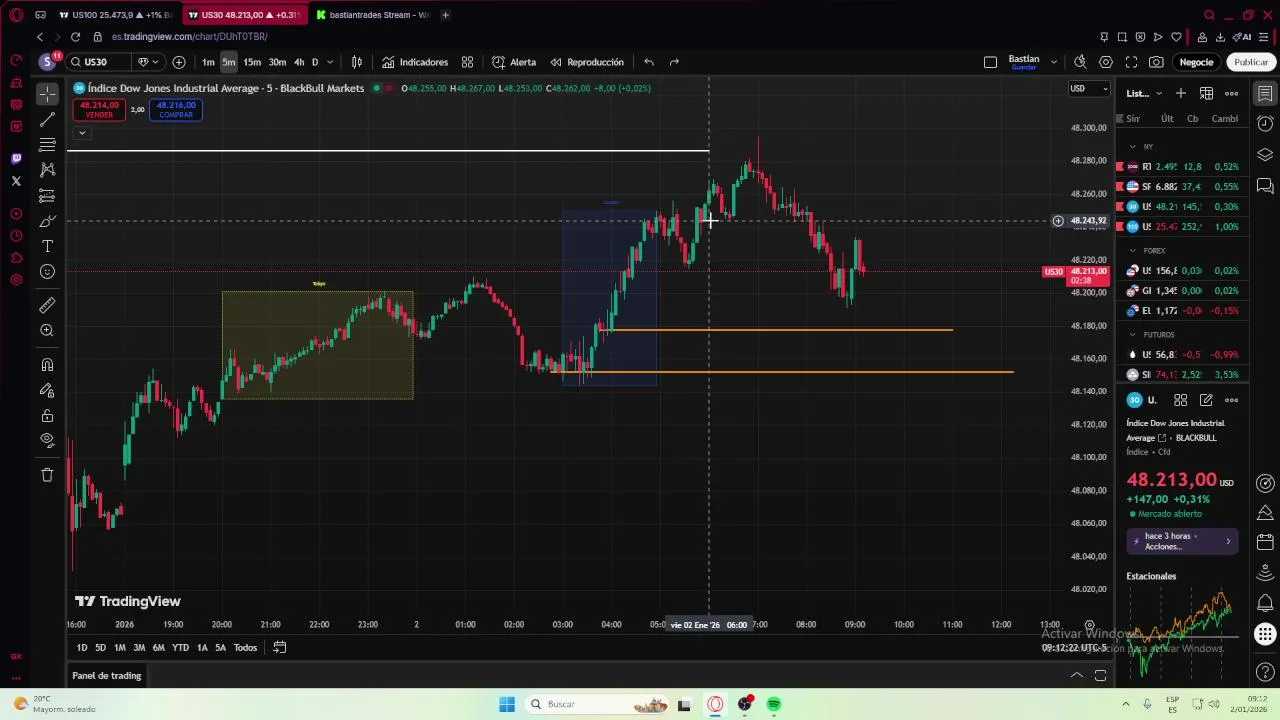Select the Text tool

point(47,246)
